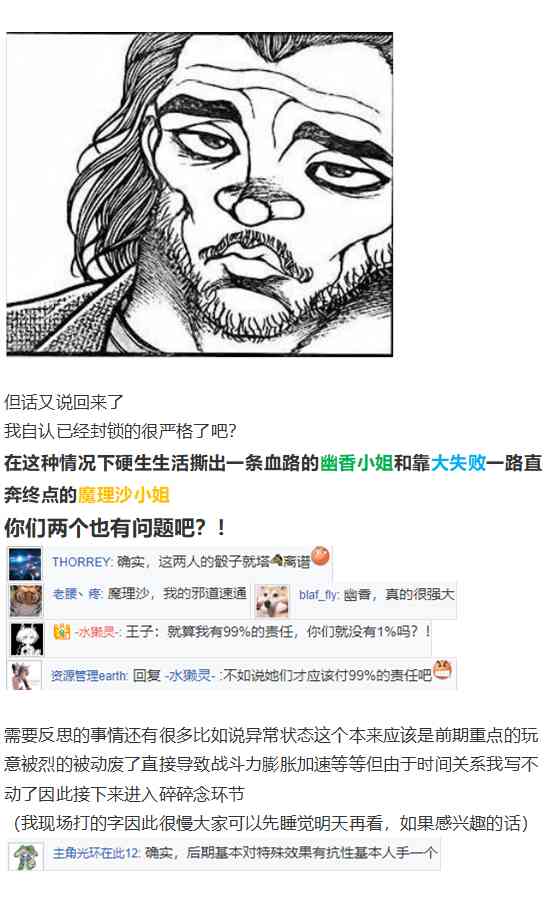Click the orange emoji in THORREY's comment
Screen dimensions: 558x920
click(320, 556)
